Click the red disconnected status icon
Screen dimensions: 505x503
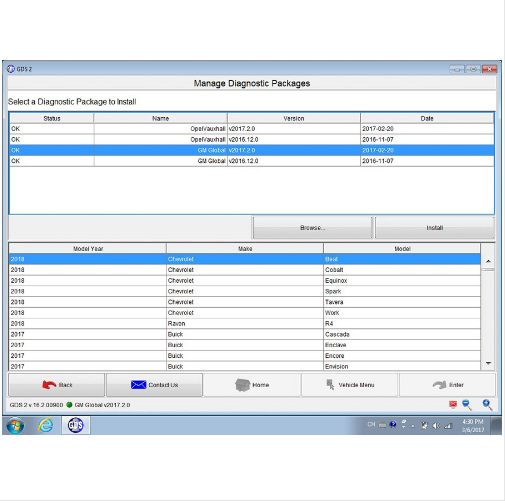[x=453, y=405]
